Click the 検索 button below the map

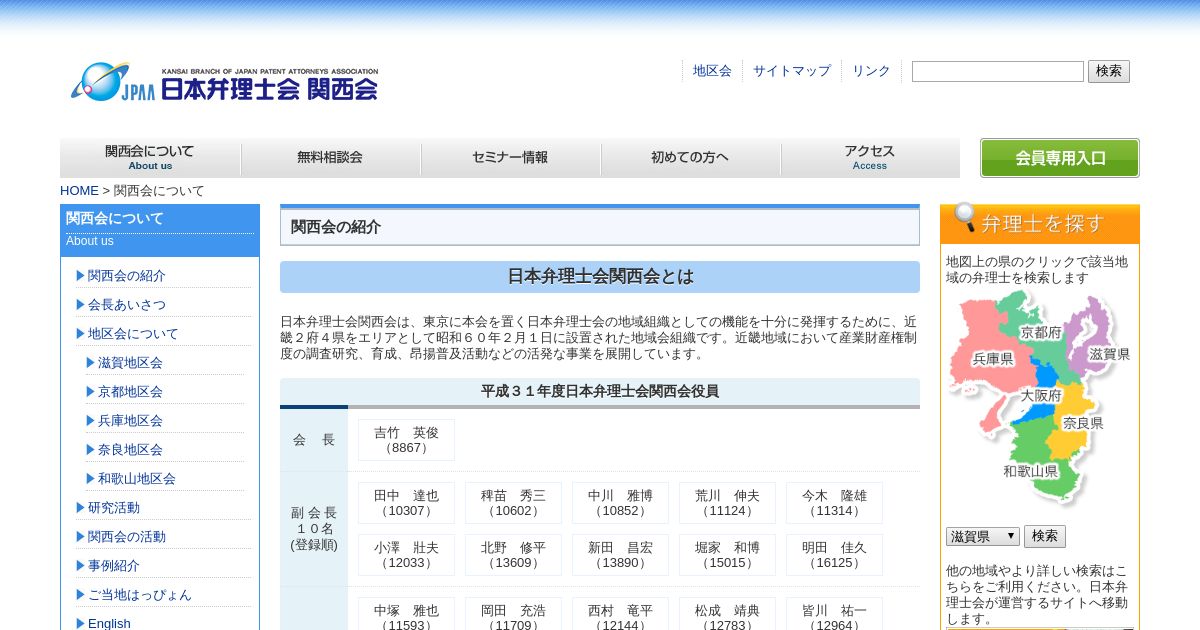coord(1044,536)
